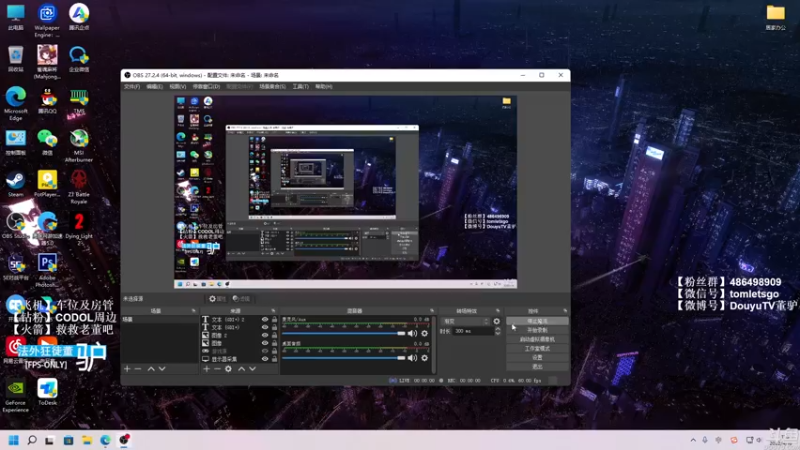Open ToDesk desktop shortcut
800x450 pixels.
(47, 392)
